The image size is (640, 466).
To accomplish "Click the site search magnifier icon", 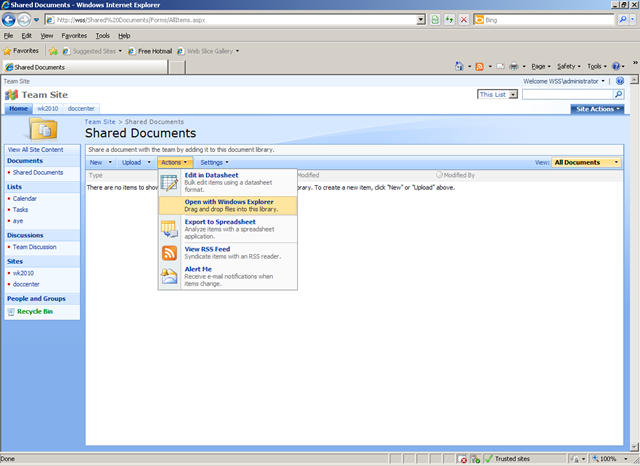I will tap(618, 95).
